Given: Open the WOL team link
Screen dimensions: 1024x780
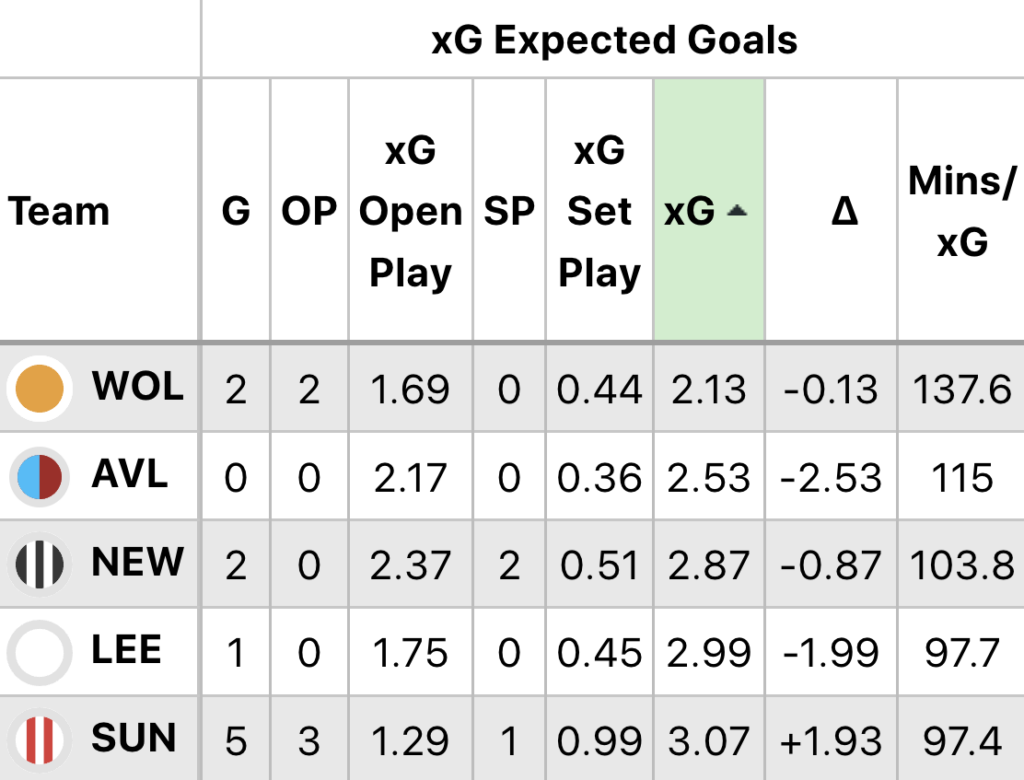Looking at the screenshot, I should pos(137,386).
